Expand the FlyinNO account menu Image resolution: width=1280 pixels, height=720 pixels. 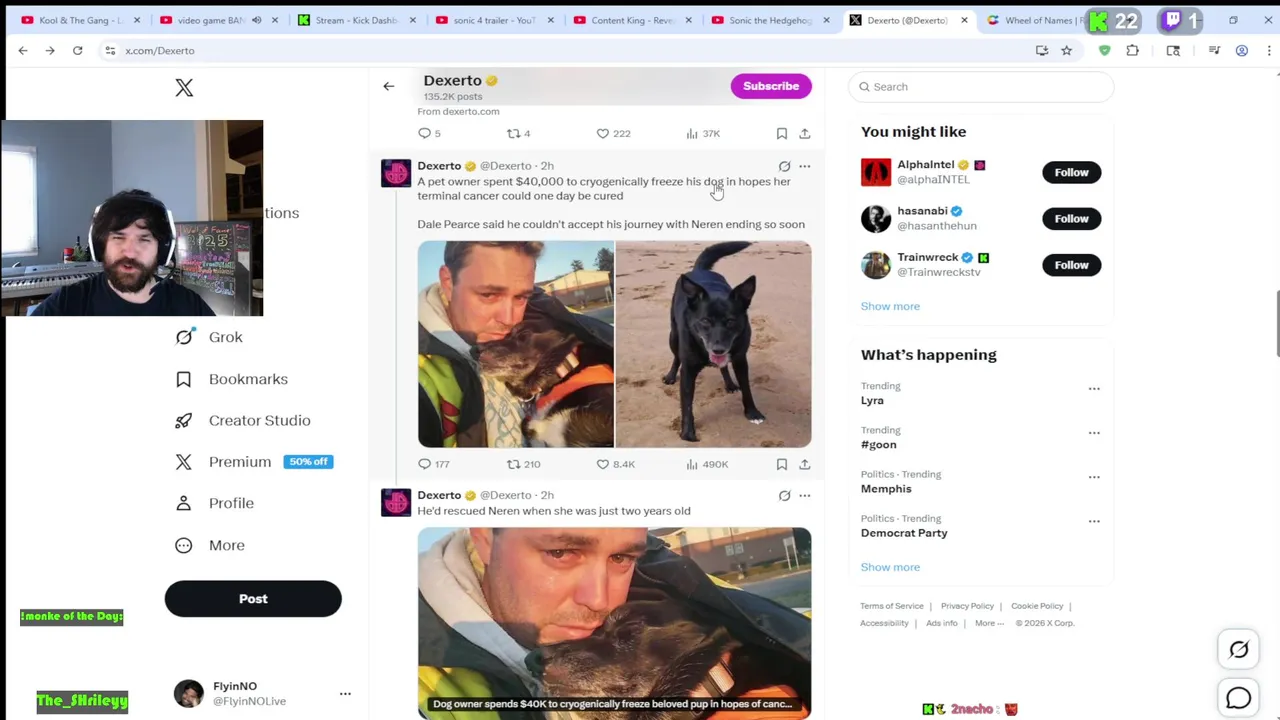(x=345, y=693)
